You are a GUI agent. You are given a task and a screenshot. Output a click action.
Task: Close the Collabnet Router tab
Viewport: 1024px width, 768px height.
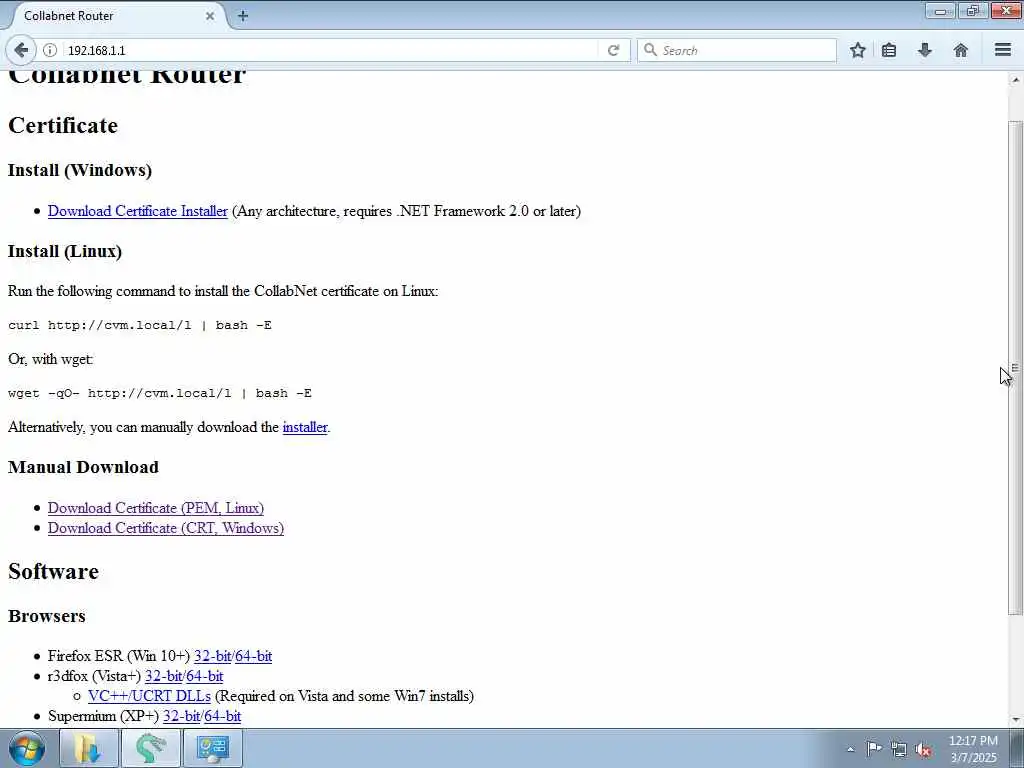click(x=210, y=16)
